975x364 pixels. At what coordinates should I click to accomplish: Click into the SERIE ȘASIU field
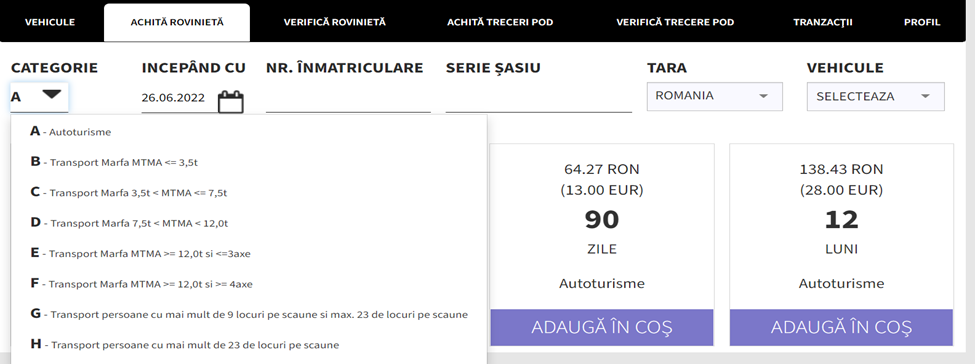point(538,98)
